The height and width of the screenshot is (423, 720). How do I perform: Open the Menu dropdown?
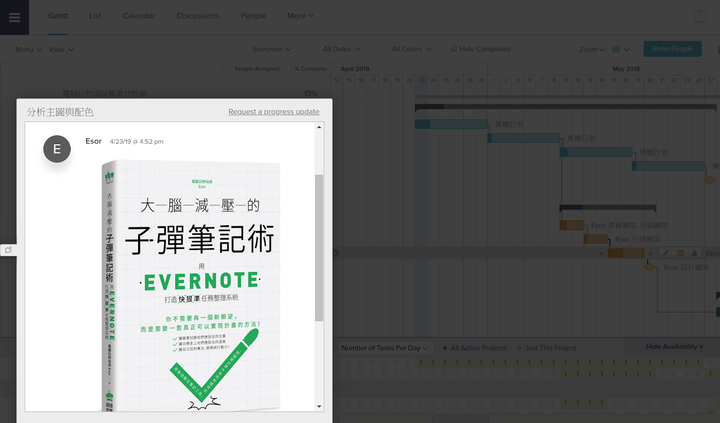click(29, 49)
